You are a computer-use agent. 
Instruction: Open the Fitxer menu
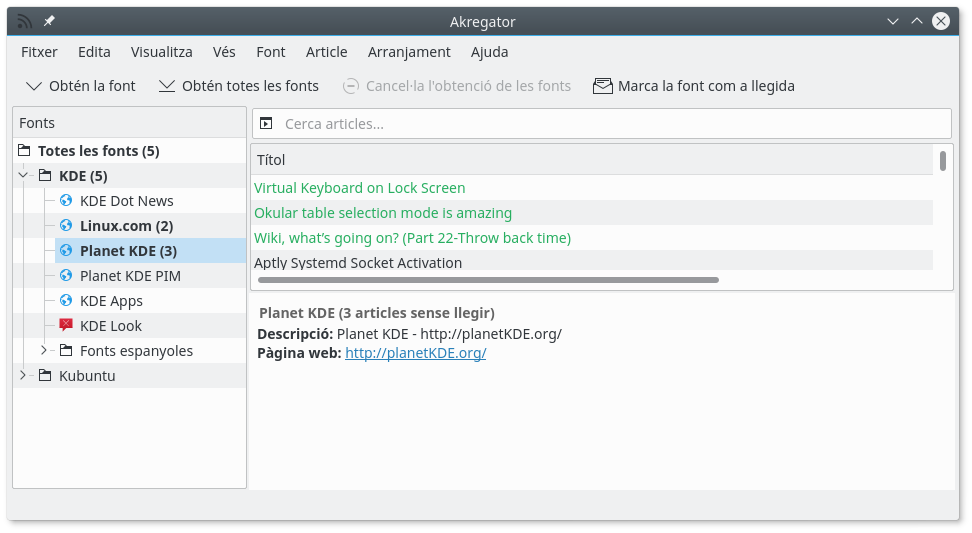point(39,52)
